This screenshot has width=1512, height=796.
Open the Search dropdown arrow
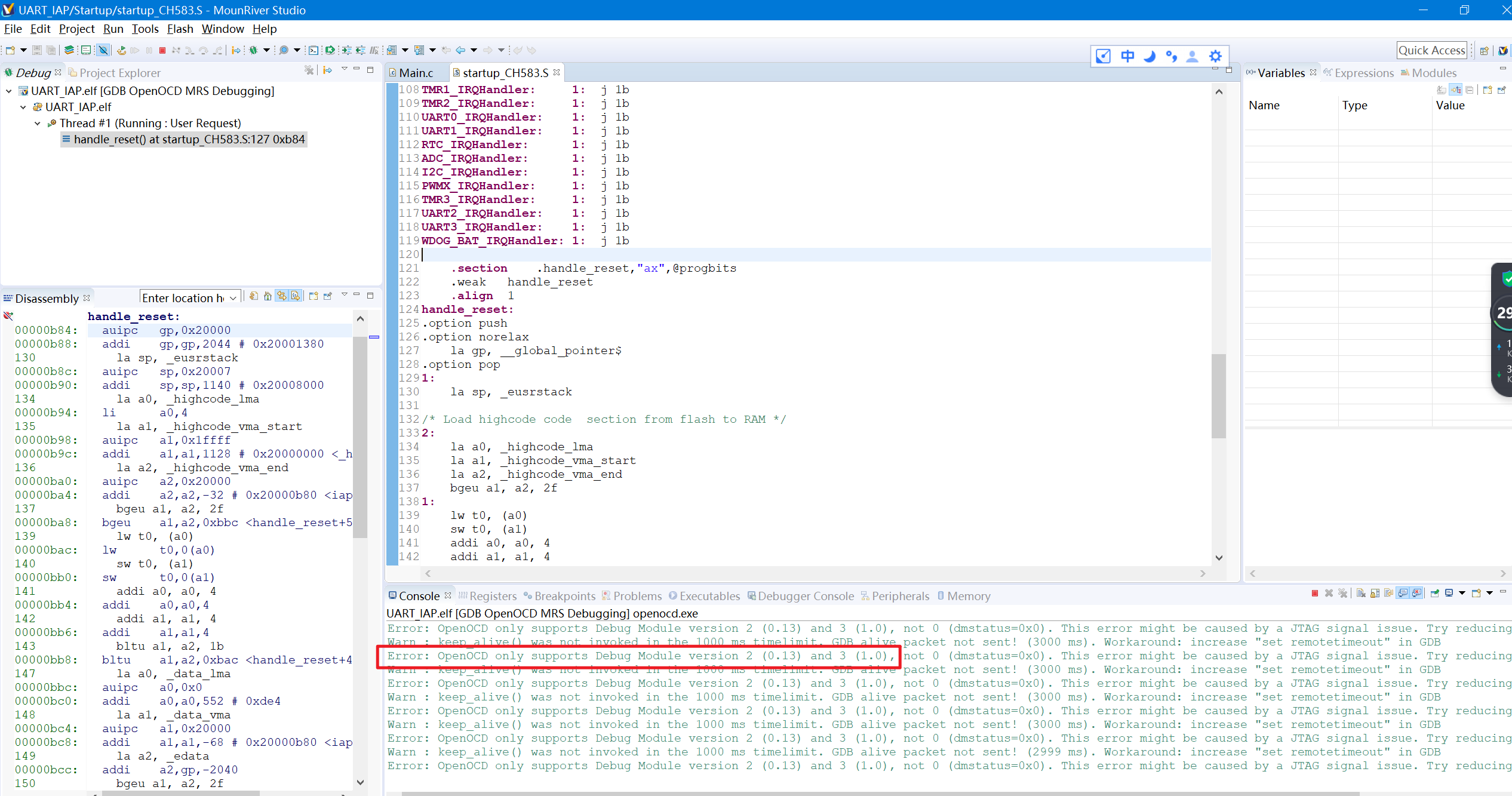297,51
